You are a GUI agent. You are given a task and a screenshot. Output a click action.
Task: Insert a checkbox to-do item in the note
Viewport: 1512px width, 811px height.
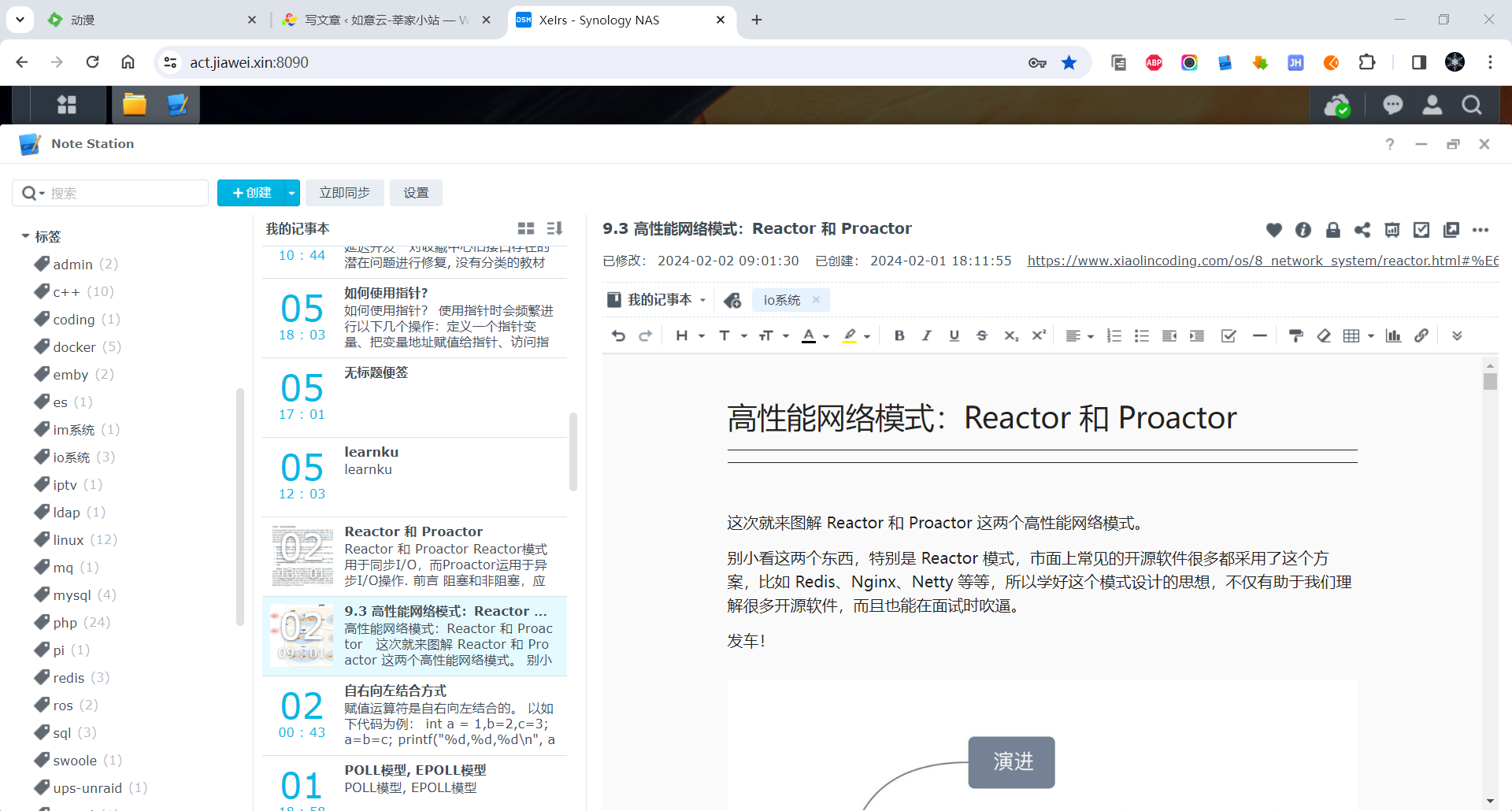[x=1228, y=335]
